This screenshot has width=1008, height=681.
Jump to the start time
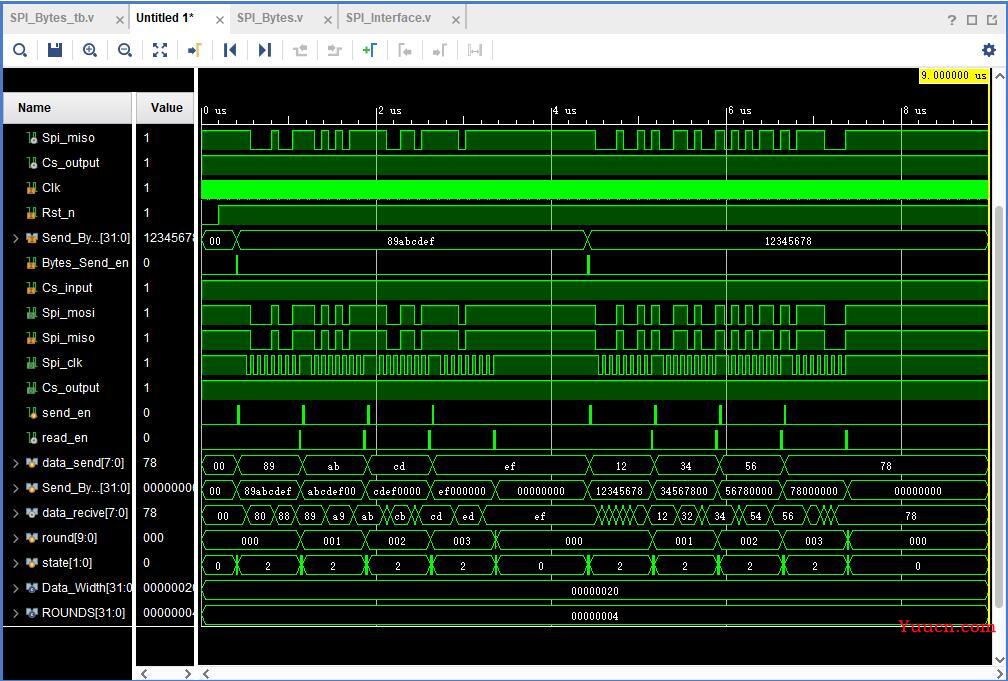(230, 50)
